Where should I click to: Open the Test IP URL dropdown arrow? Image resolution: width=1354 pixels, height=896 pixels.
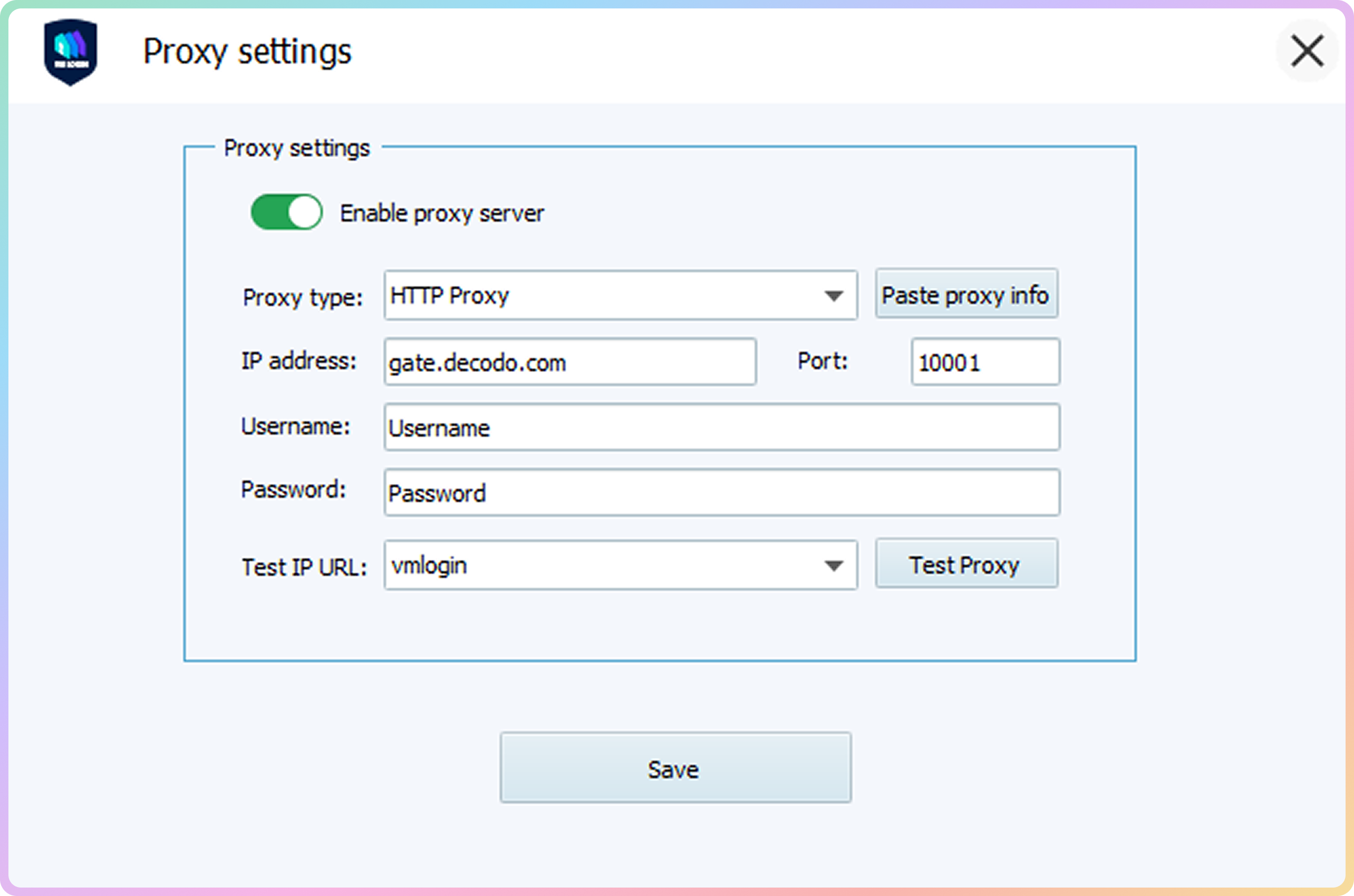tap(833, 565)
